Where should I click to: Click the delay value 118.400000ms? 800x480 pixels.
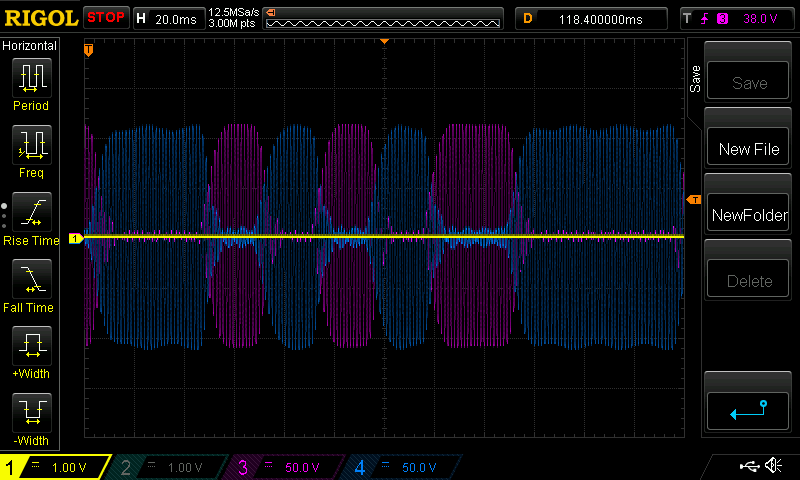[601, 19]
